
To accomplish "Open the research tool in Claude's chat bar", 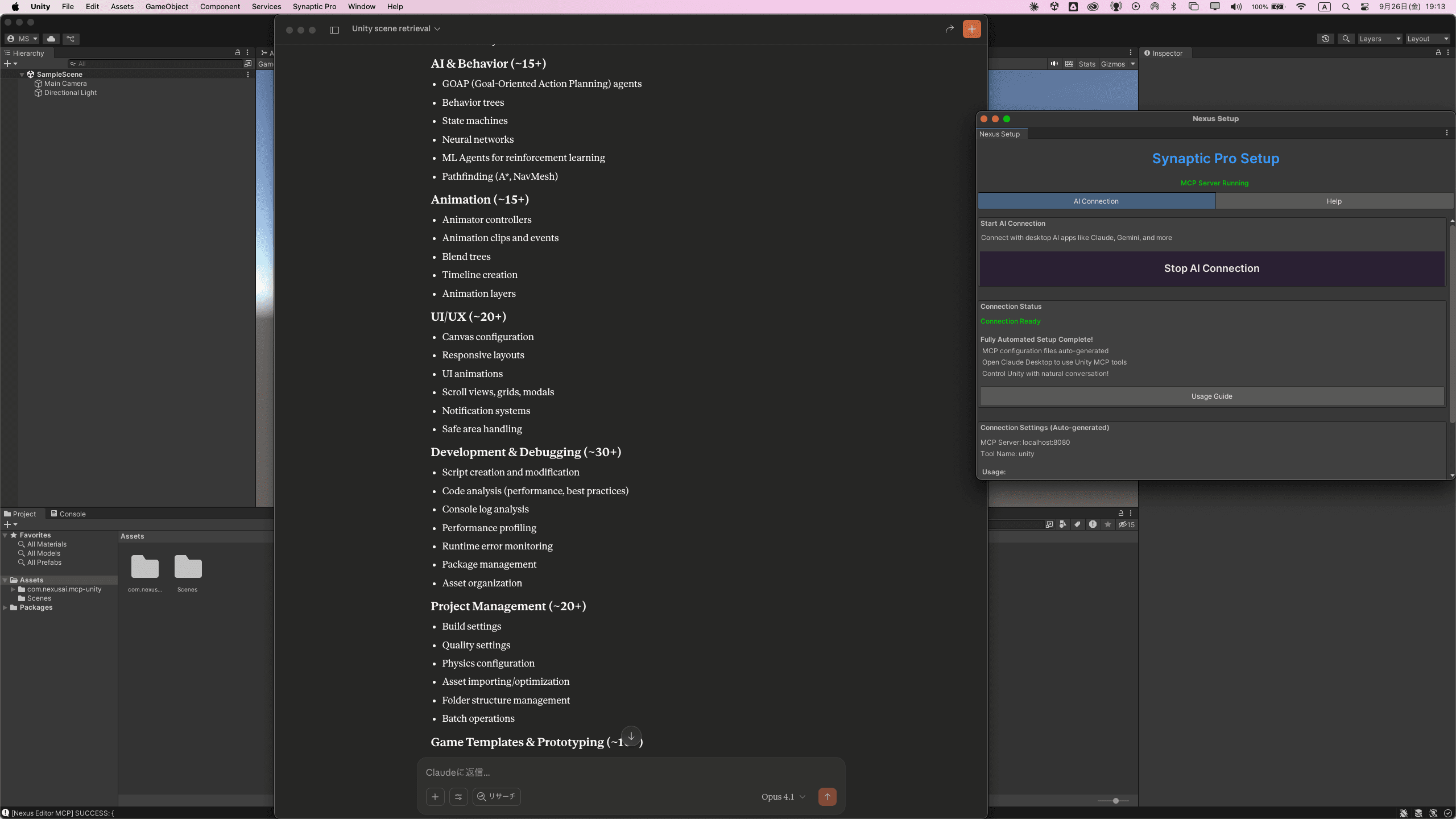I will [x=496, y=796].
